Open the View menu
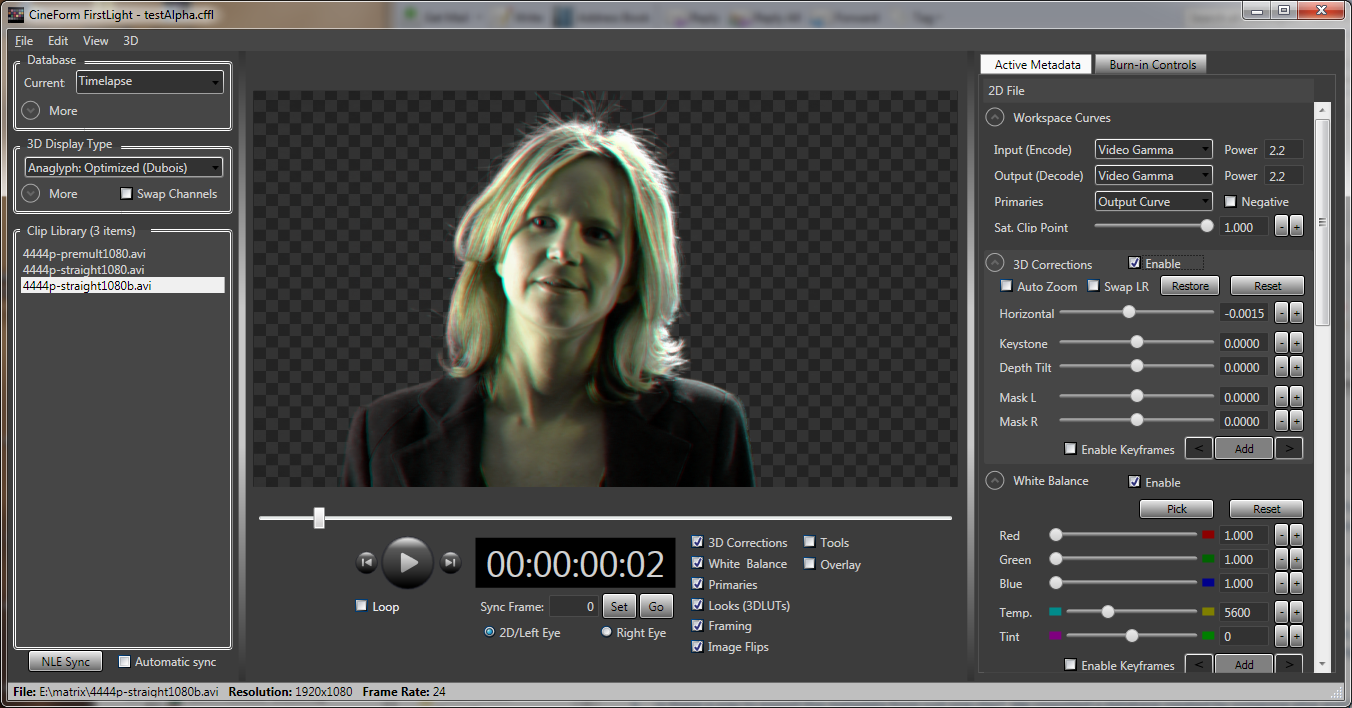The width and height of the screenshot is (1352, 708). [x=96, y=41]
